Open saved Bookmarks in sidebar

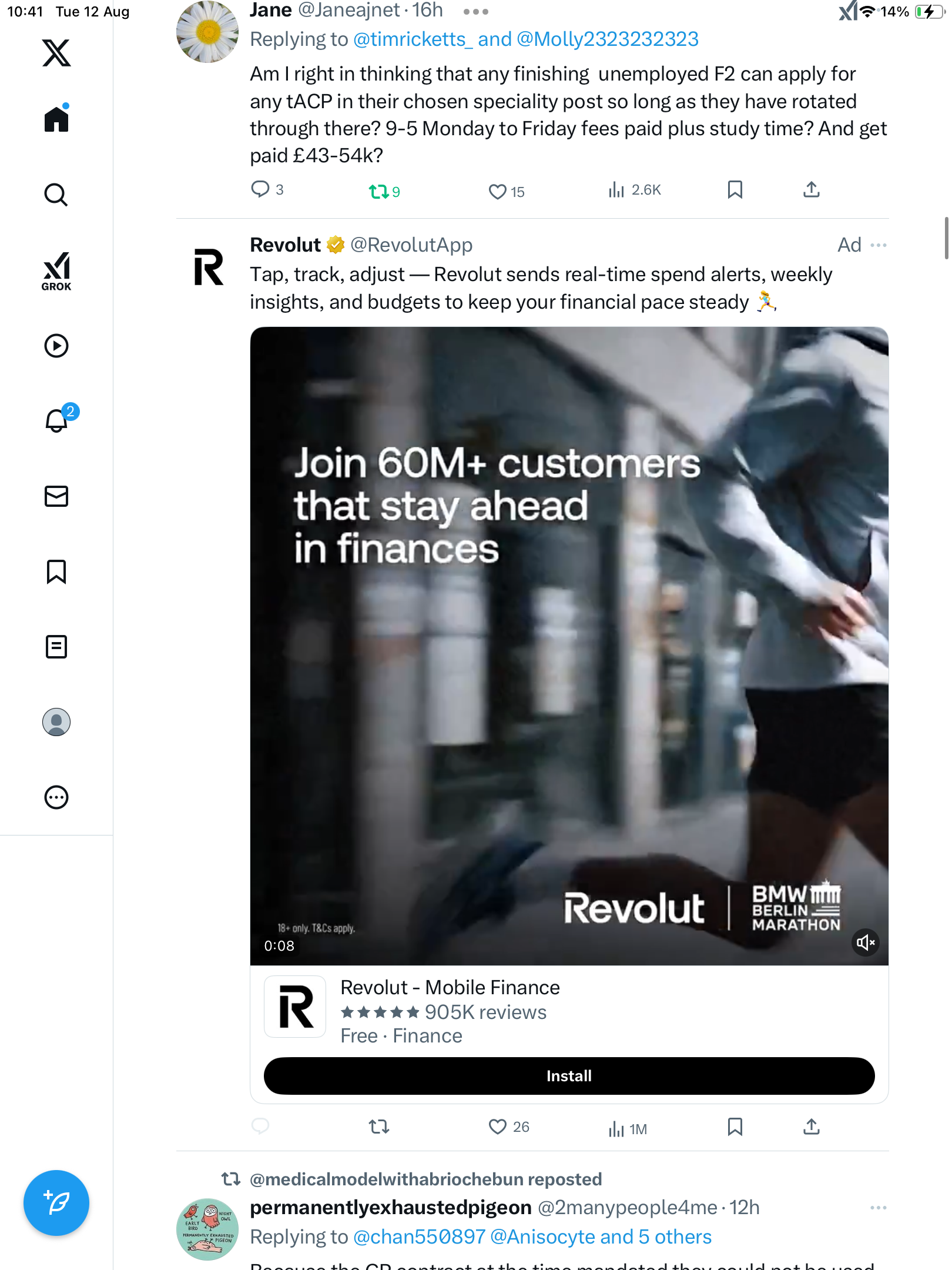click(56, 571)
